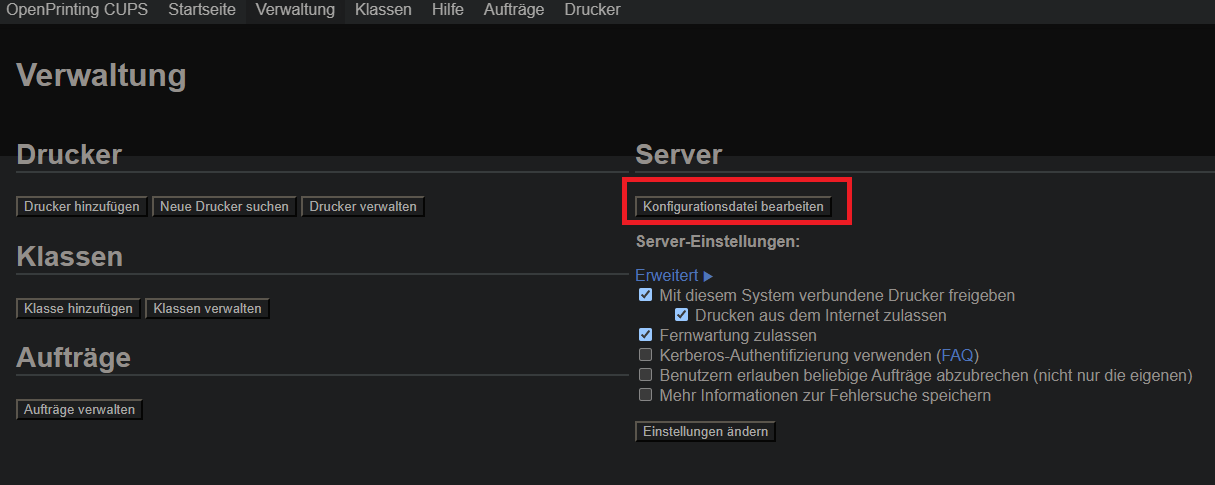Image resolution: width=1215 pixels, height=485 pixels.
Task: Click the OpenPrinting CUPS home link
Action: [77, 10]
